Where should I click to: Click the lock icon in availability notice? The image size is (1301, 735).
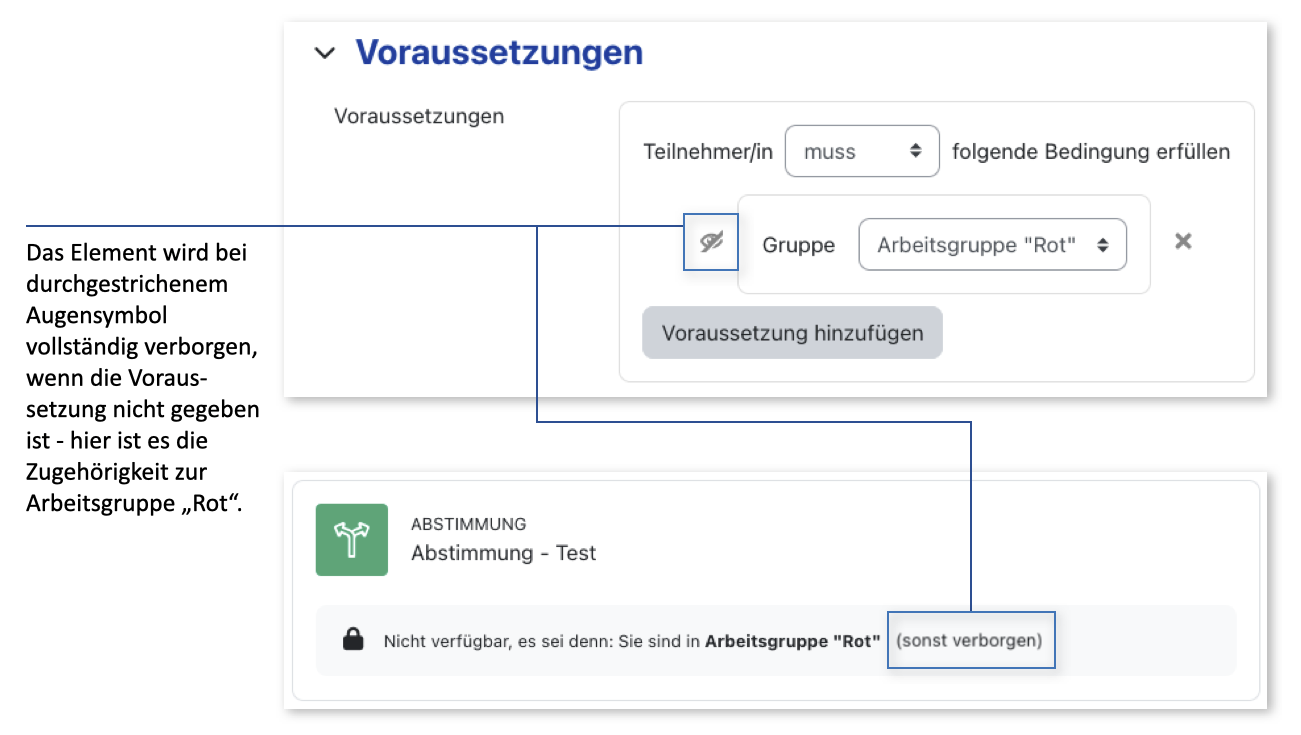coord(352,640)
